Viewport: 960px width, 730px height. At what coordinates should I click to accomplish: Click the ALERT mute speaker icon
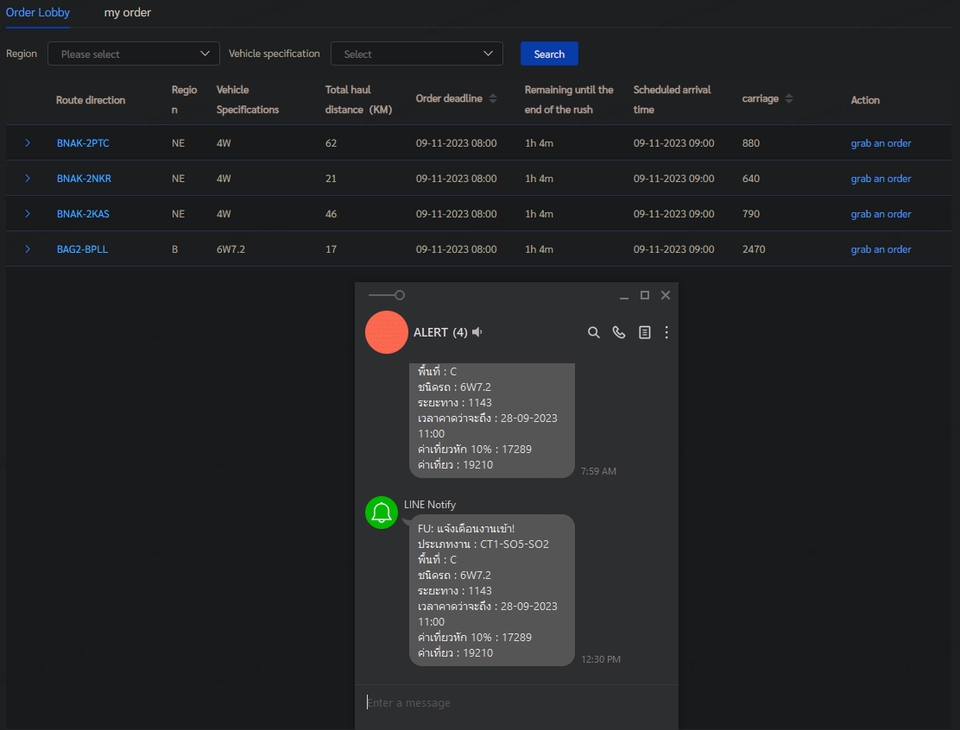pyautogui.click(x=477, y=332)
